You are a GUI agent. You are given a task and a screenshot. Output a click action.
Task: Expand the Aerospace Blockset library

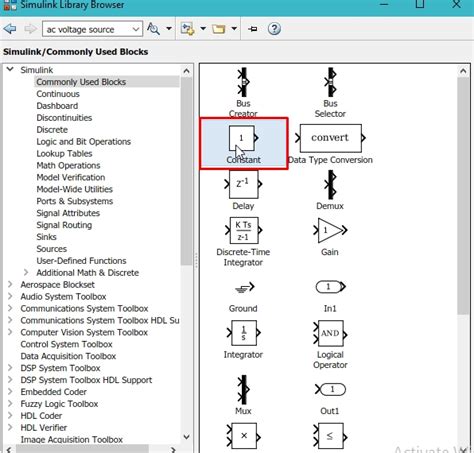pyautogui.click(x=10, y=284)
